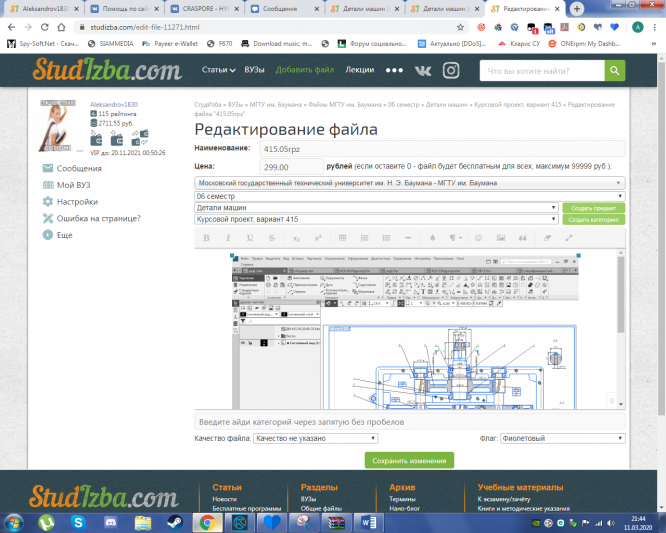Open Steam from the taskbar

(x=175, y=523)
